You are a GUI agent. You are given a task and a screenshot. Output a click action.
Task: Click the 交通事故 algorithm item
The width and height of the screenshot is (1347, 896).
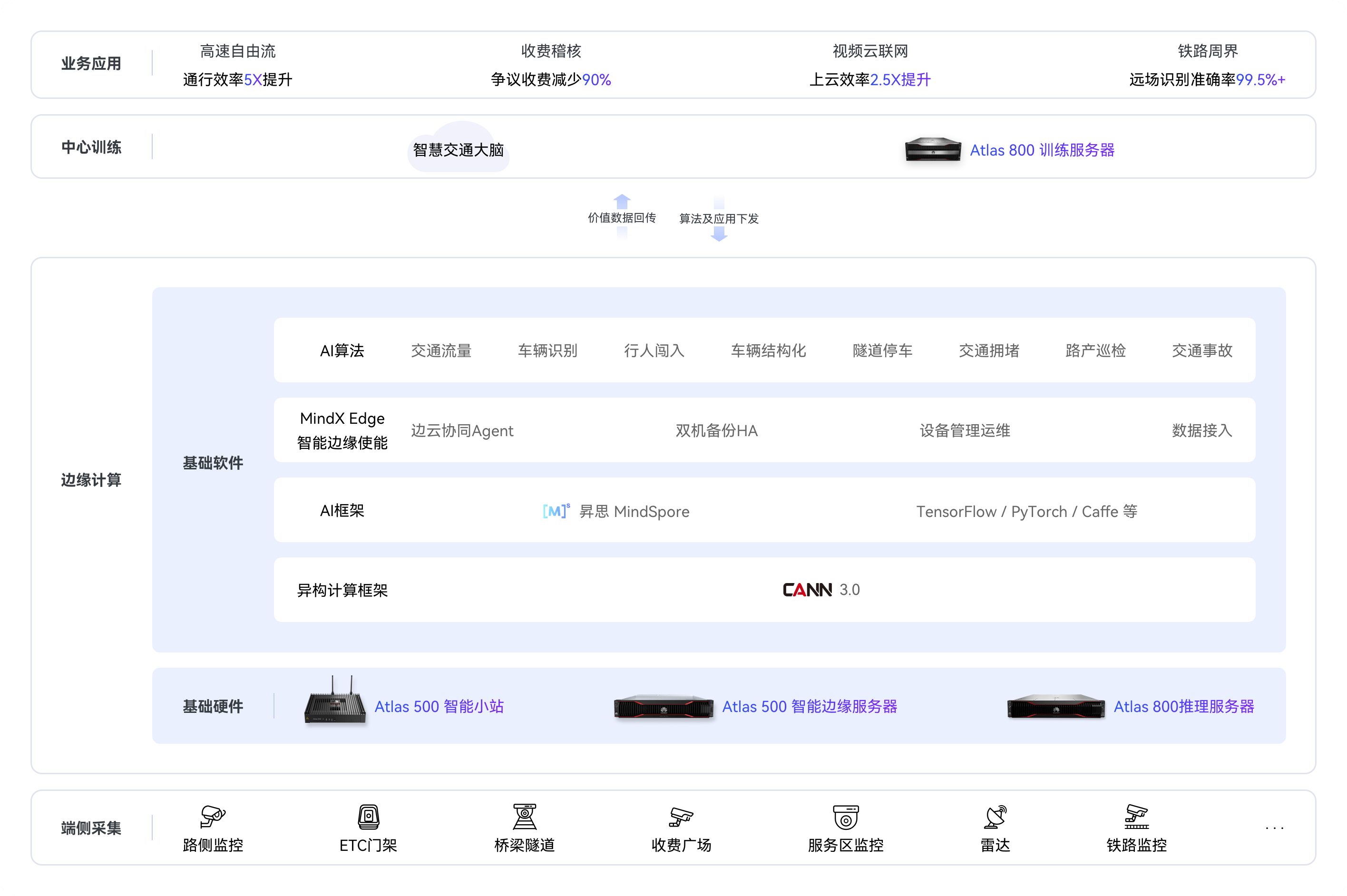[x=1202, y=351]
